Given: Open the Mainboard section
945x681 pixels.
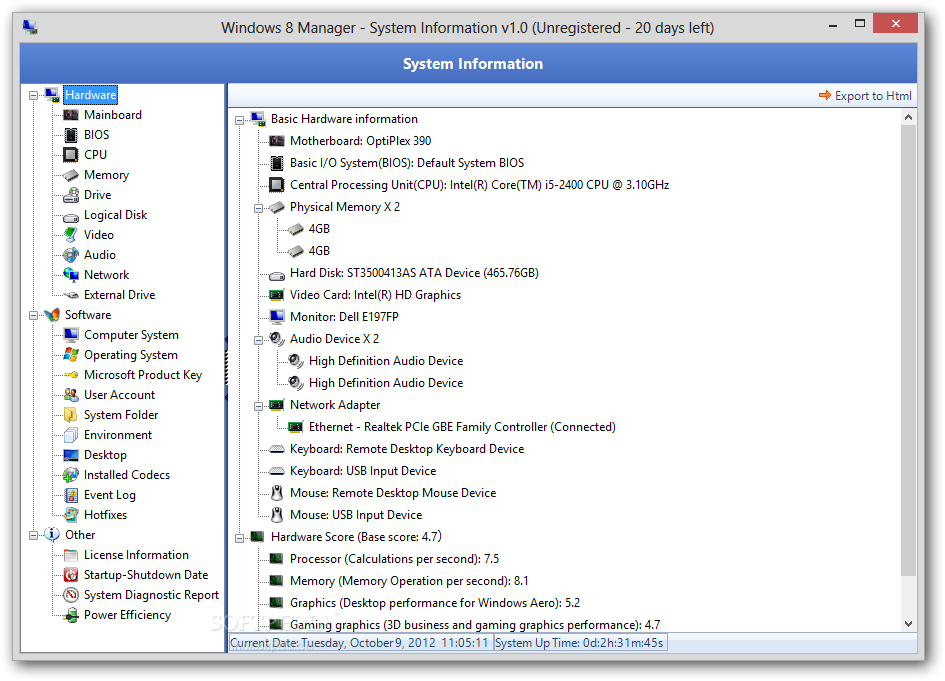Looking at the screenshot, I should [113, 115].
